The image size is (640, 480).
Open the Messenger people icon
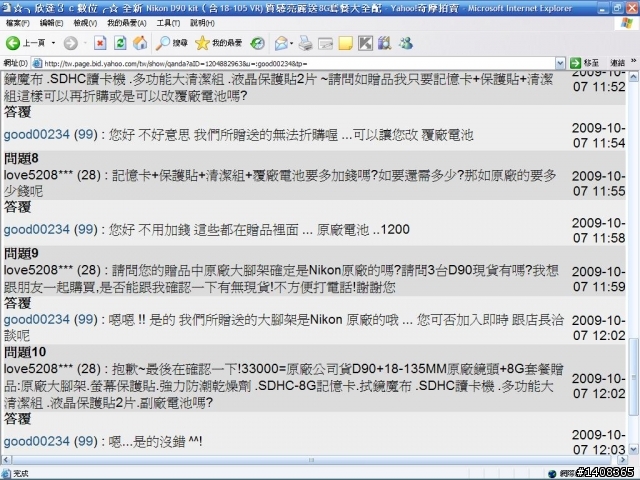(405, 43)
